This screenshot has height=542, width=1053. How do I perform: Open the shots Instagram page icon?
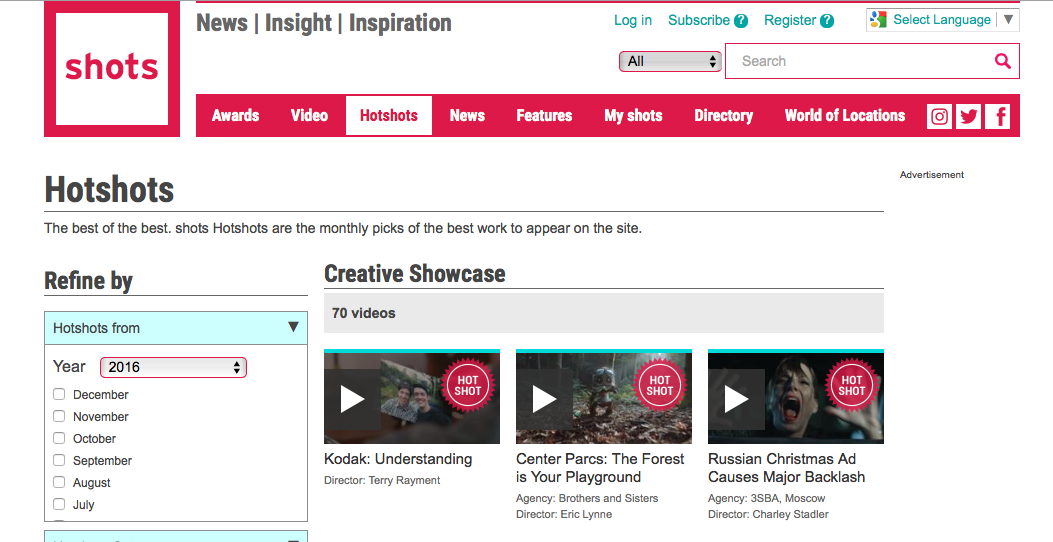[x=940, y=116]
